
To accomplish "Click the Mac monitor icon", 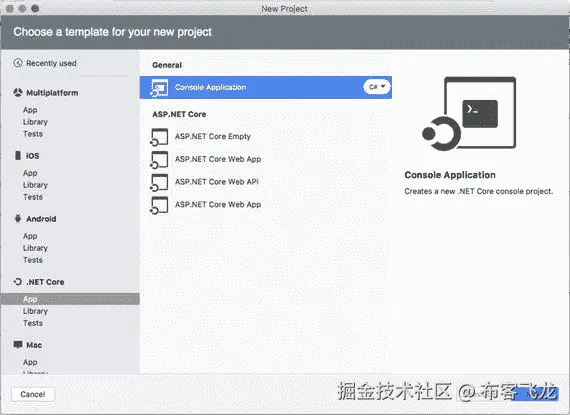I will coord(18,345).
